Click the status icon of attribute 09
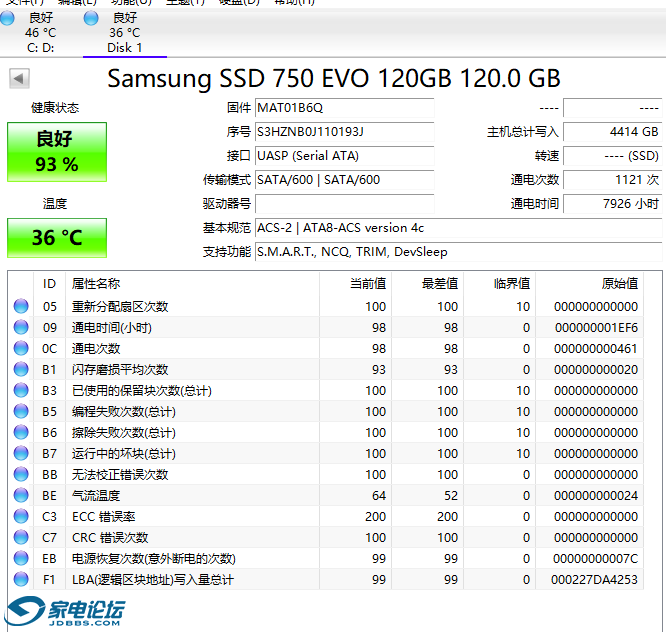Viewport: 666px width, 632px height. coord(21,327)
